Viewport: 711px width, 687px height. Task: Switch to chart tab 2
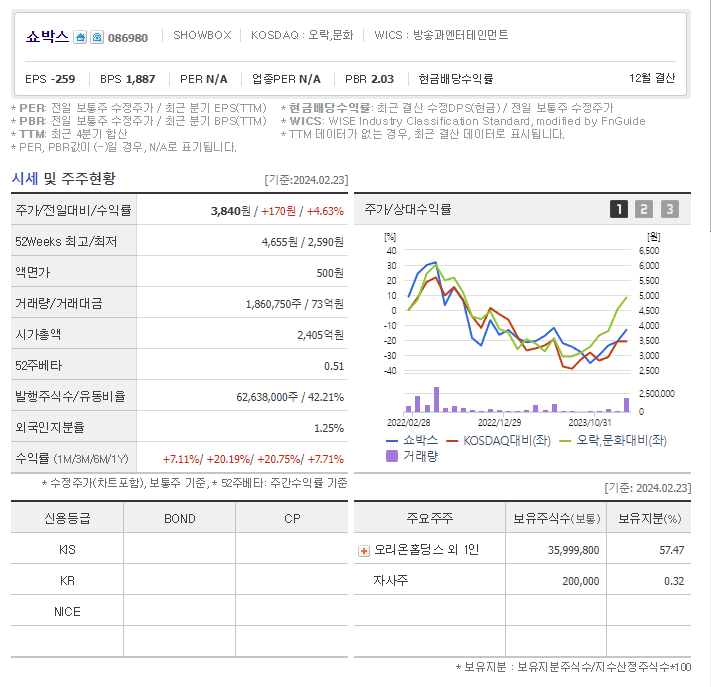pos(643,209)
